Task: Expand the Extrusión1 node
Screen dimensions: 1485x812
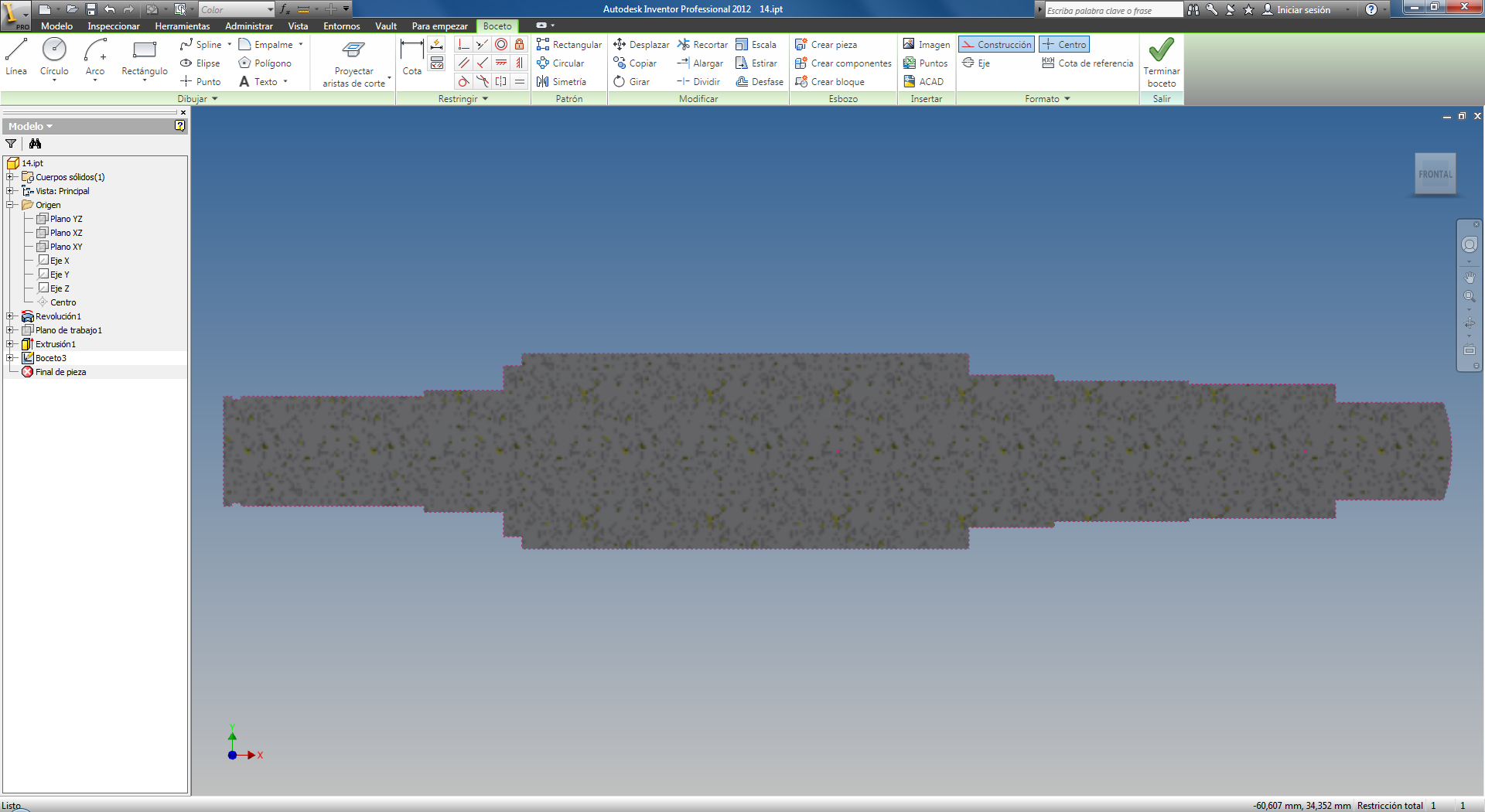Action: tap(10, 344)
